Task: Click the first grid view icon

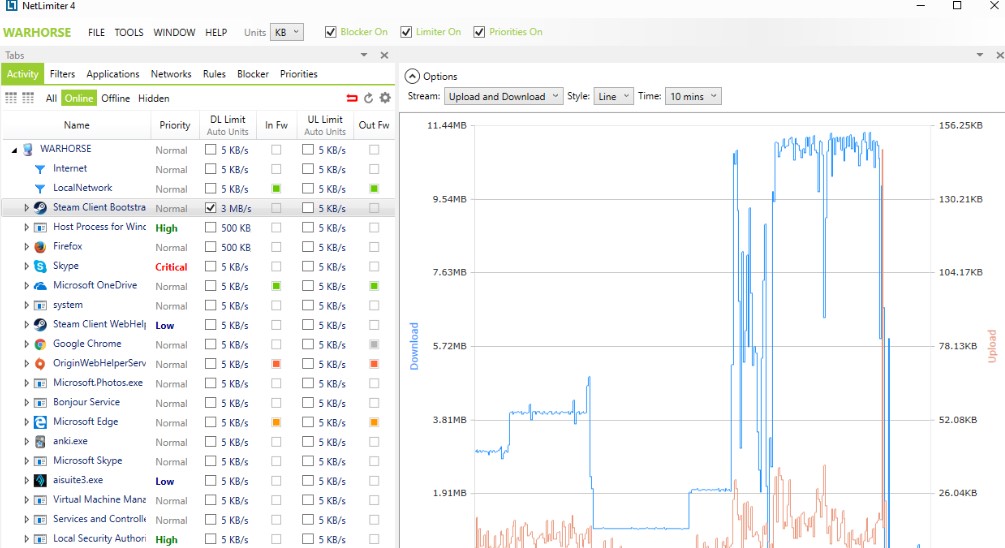Action: coord(11,98)
